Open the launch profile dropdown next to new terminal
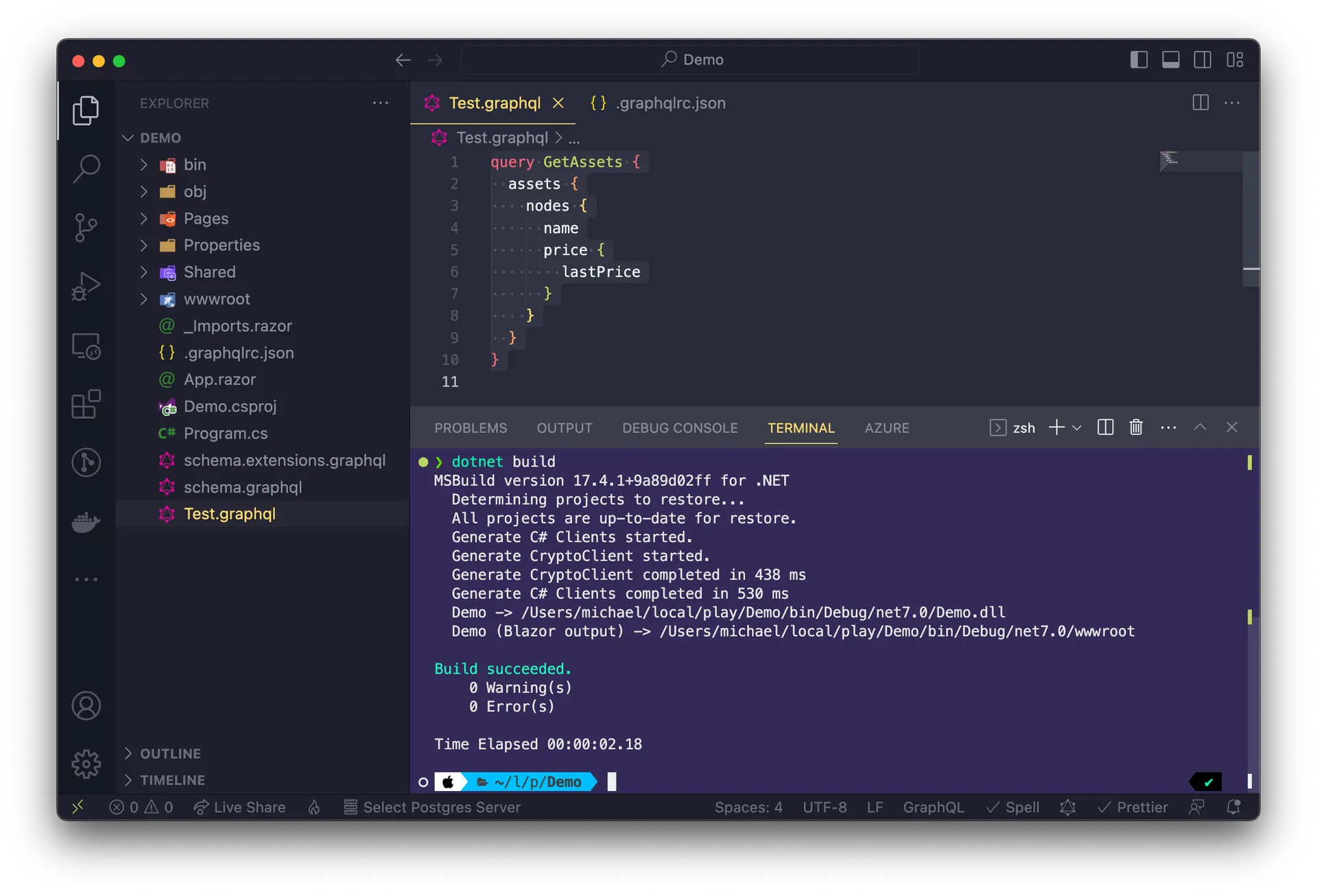Image resolution: width=1317 pixels, height=896 pixels. pos(1077,427)
